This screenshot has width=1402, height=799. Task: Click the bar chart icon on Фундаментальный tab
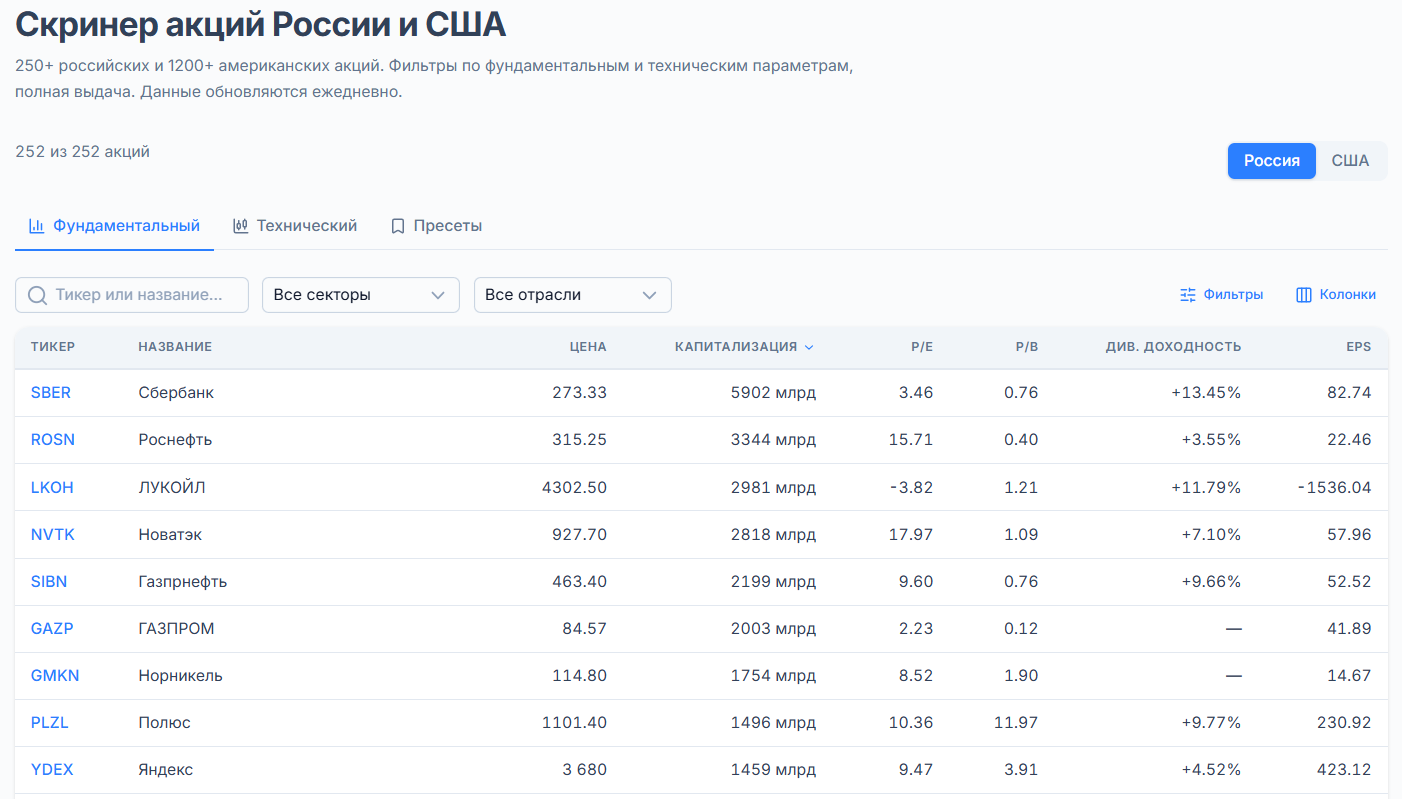(x=36, y=226)
